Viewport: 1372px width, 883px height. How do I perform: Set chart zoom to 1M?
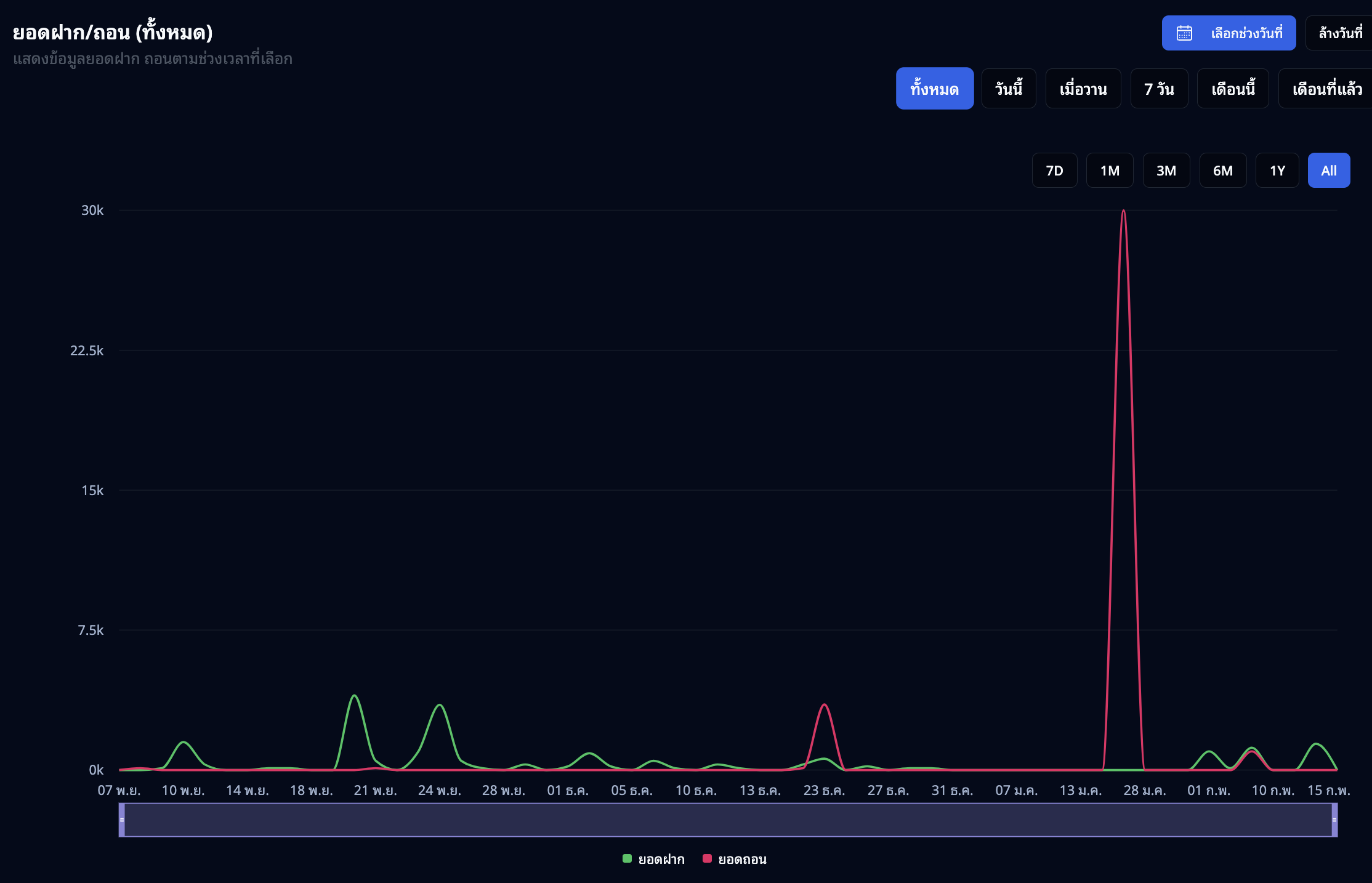point(1110,171)
